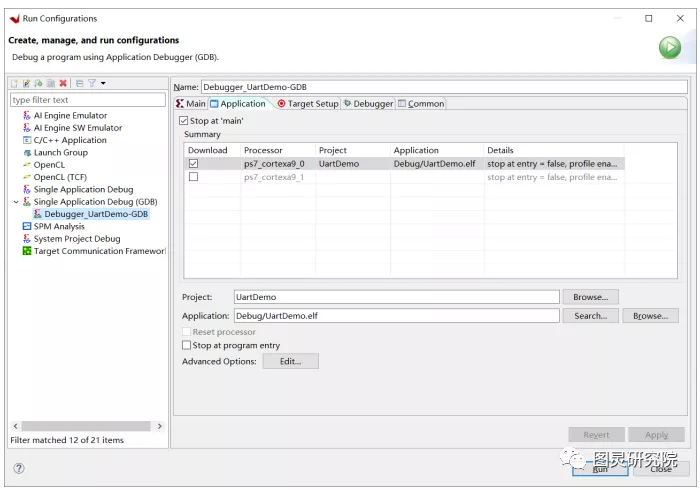Viewport: 700px width, 490px height.
Task: Click the C/C++ Application icon
Action: [x=27, y=140]
